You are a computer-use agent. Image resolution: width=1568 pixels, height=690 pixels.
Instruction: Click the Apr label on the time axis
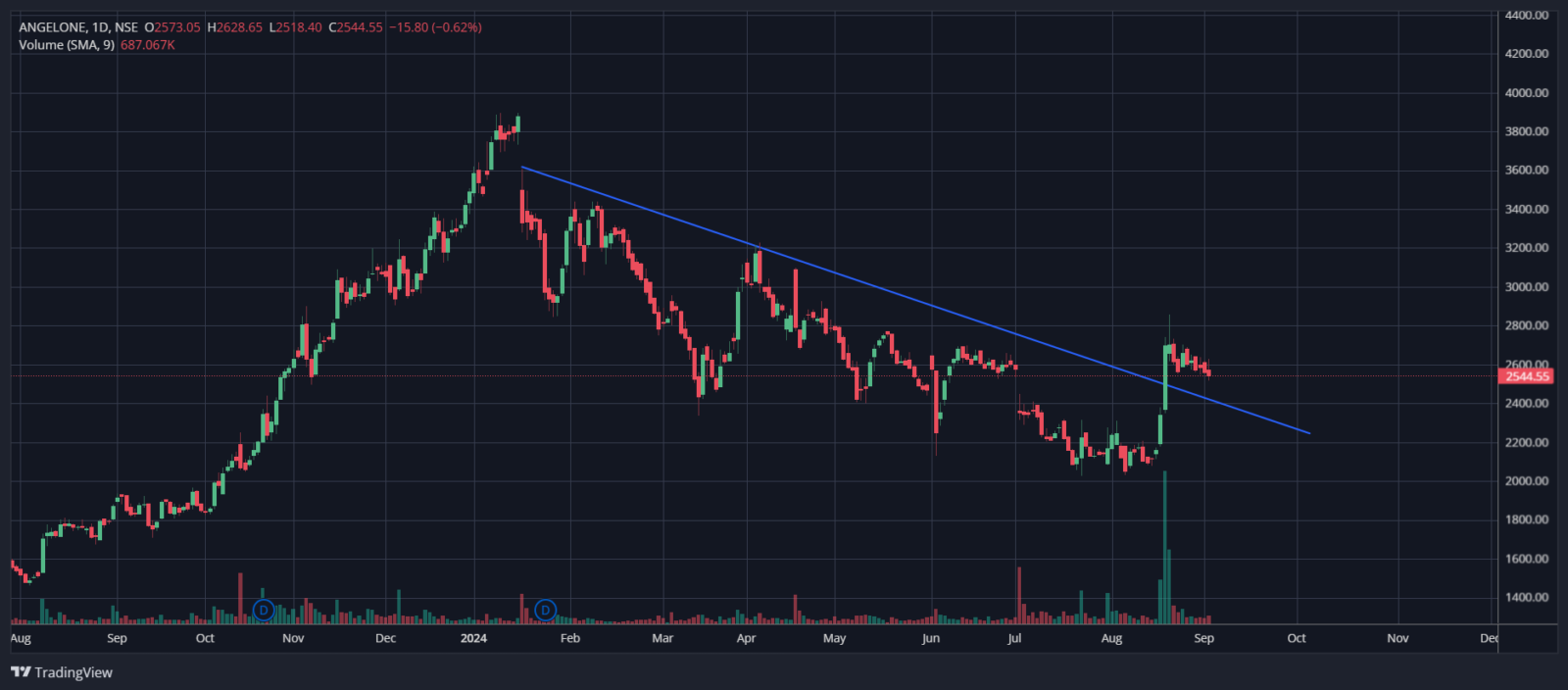coord(746,638)
